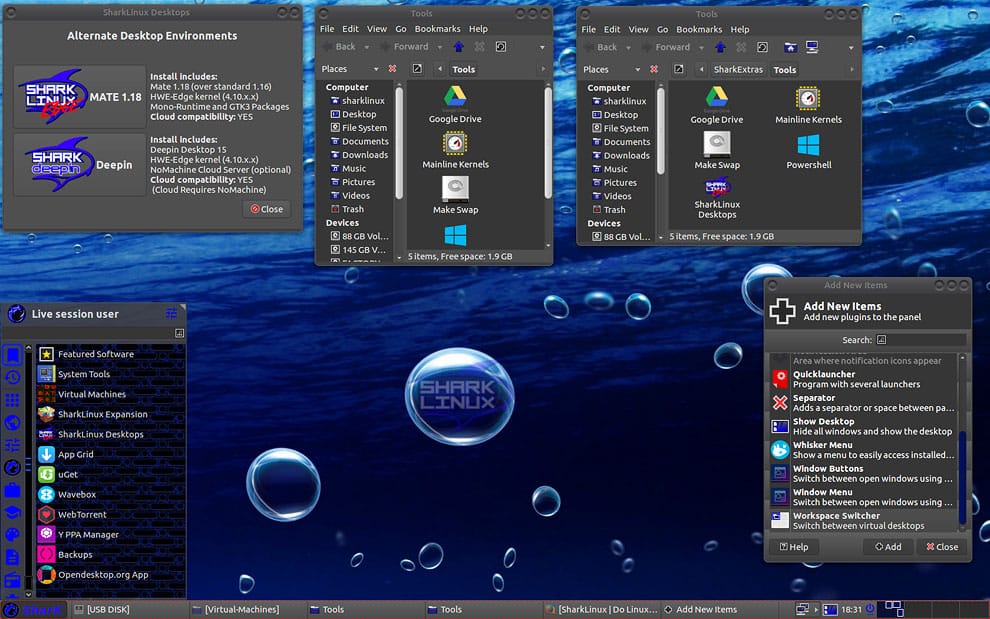The width and height of the screenshot is (990, 619).
Task: Click the Whisker menu category scrollbar down arrow
Action: click(x=28, y=594)
